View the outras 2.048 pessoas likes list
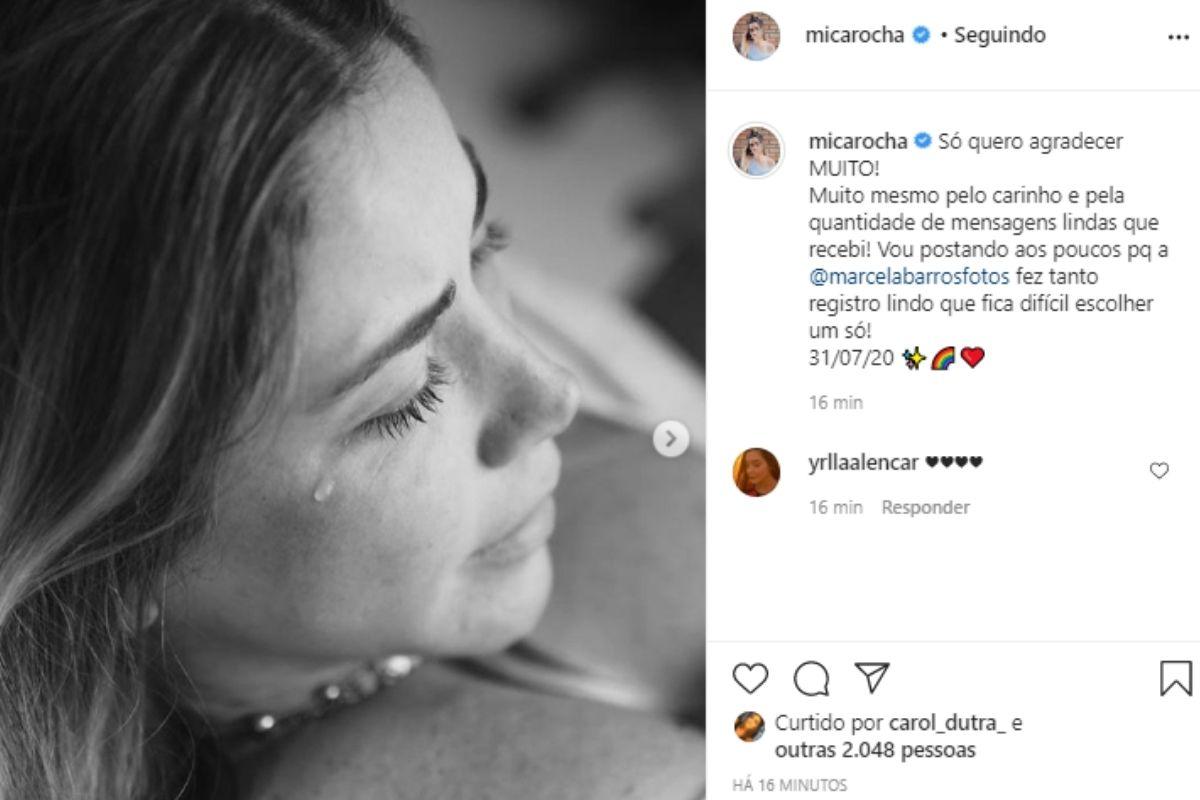Screen dimensions: 1200x800 (891, 750)
